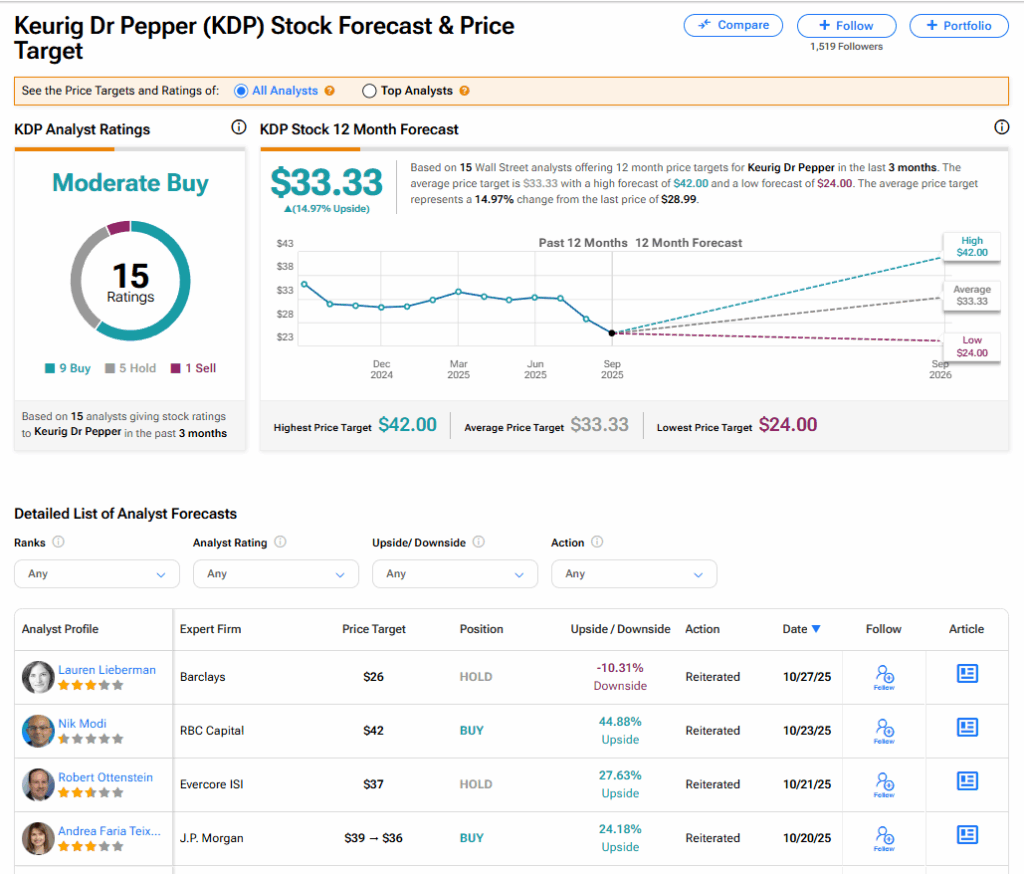Click info icon beside KDP Stock 12 Month Forecast
This screenshot has width=1024, height=874.
1002,127
